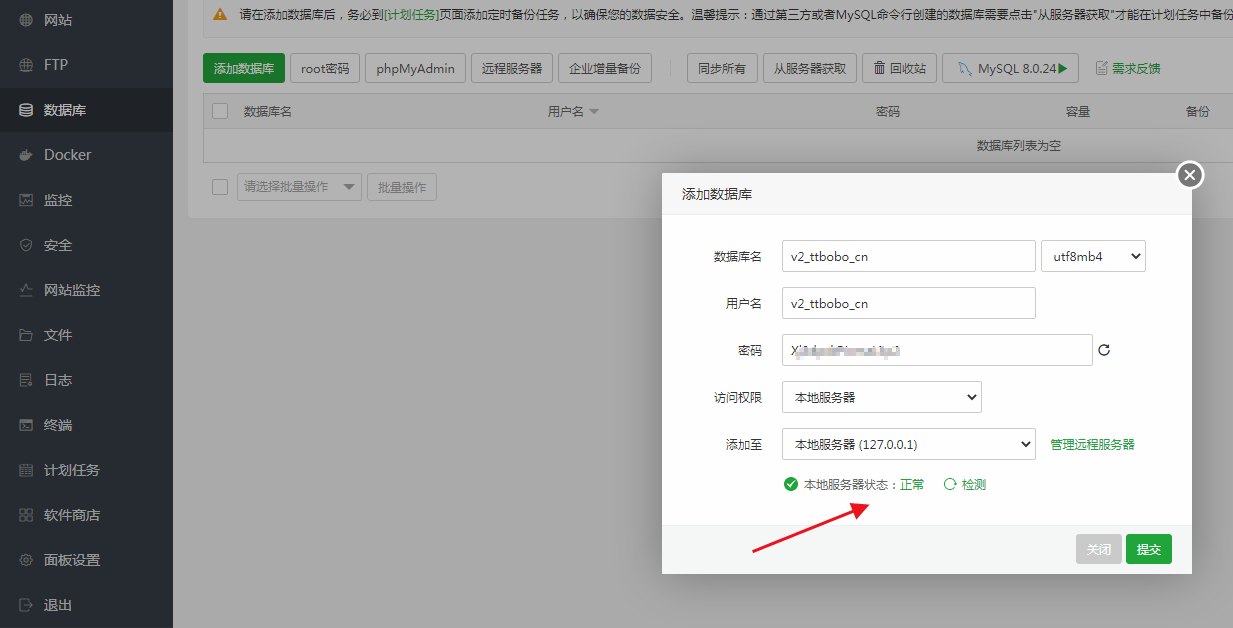Click the 用户名 input field in dialog
This screenshot has width=1233, height=628.
(x=909, y=303)
